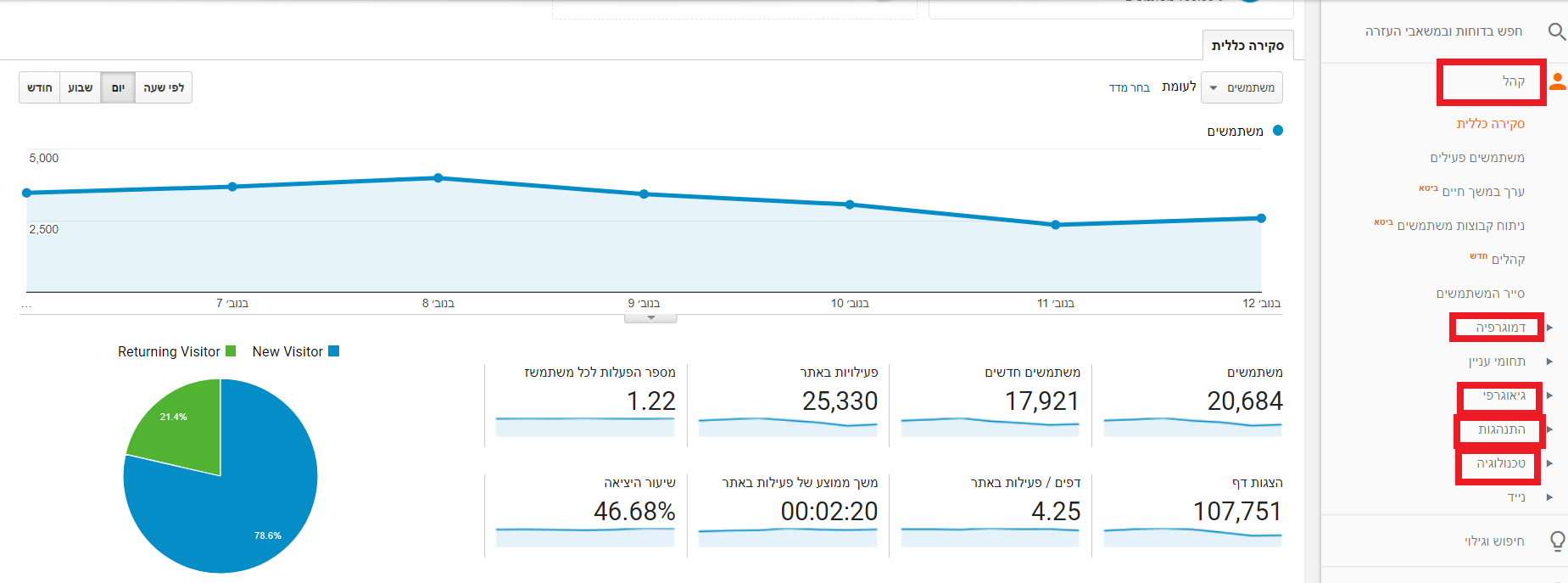The image size is (1568, 583).
Task: Click the הצגות דף value 107,751
Action: pos(1237,511)
